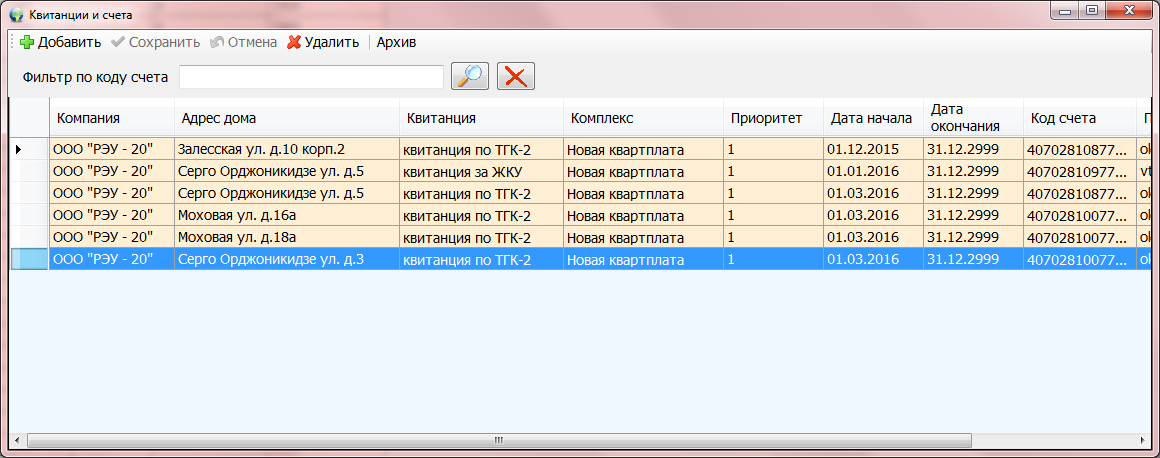Click Квитанция cell in Моховая ул. д.16а row
This screenshot has height=458, width=1160.
481,215
